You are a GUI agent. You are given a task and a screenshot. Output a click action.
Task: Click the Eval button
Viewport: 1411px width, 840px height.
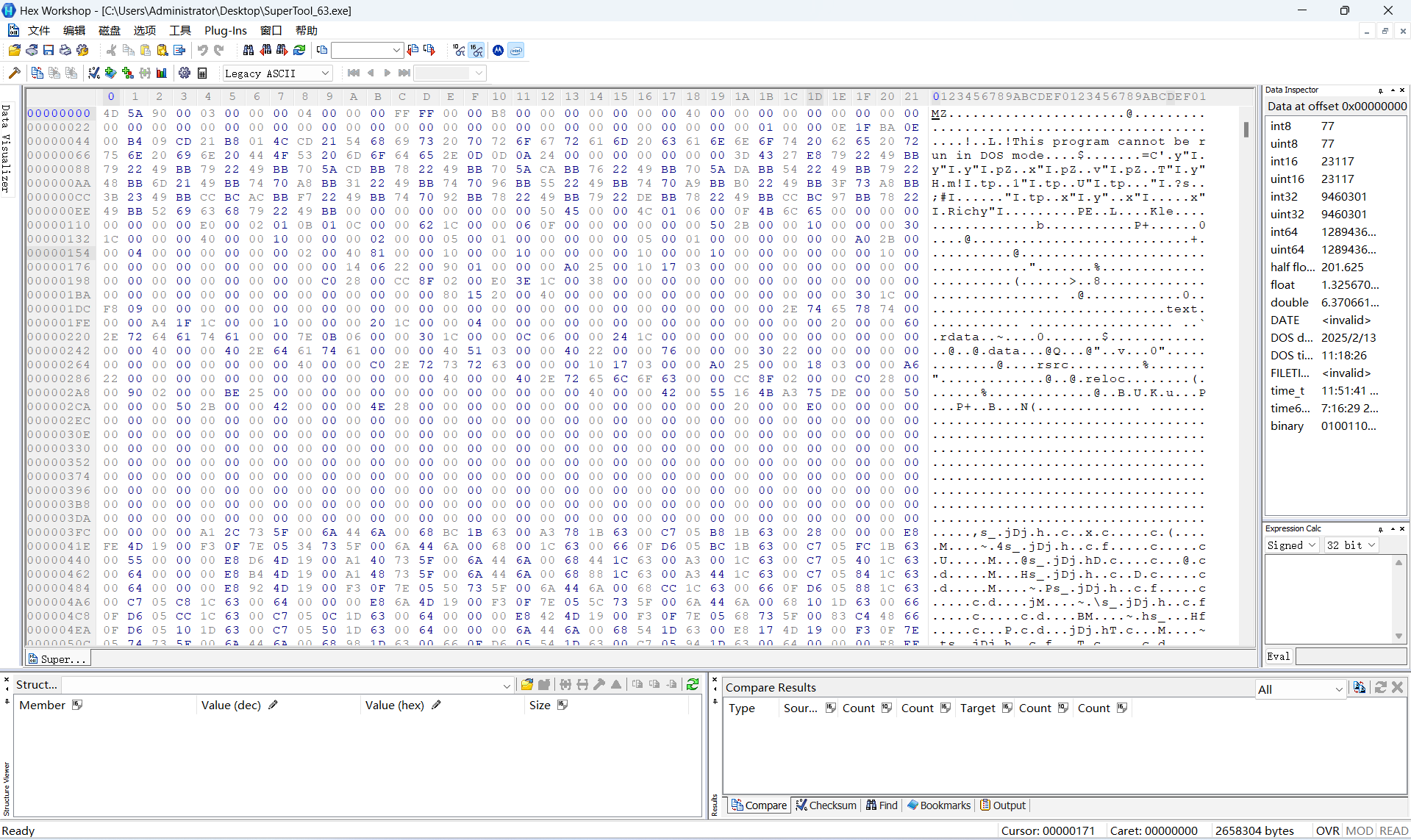point(1278,656)
